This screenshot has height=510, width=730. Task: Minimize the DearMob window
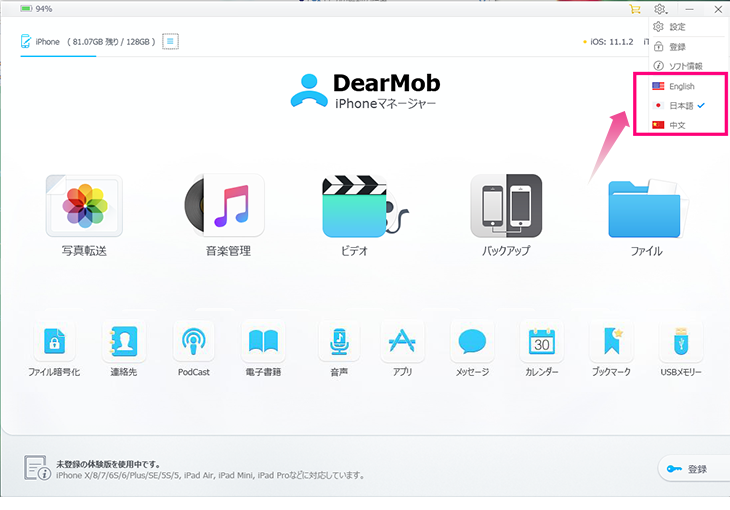[689, 9]
